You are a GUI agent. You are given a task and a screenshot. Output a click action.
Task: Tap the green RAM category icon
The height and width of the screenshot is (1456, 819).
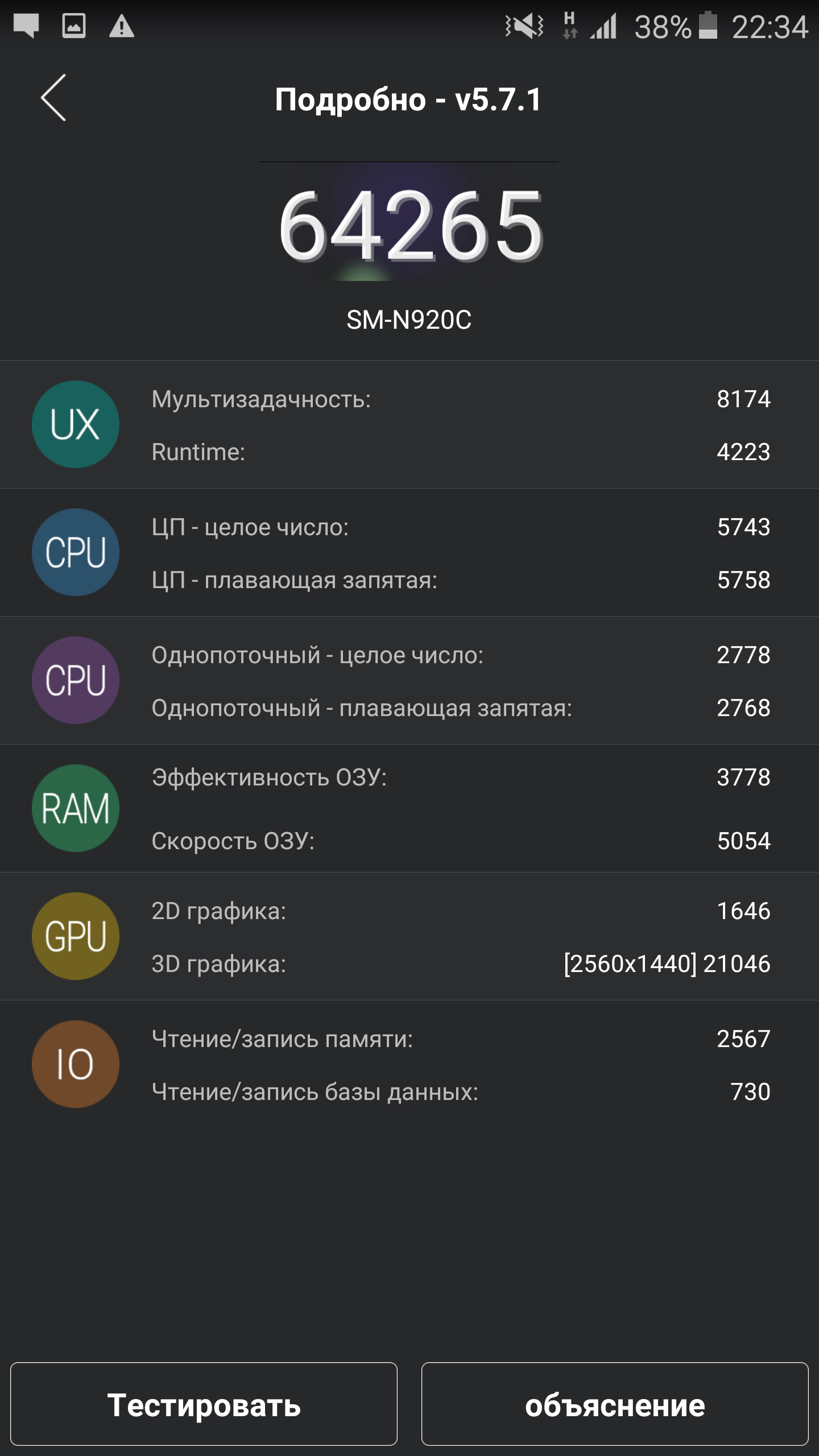click(76, 808)
